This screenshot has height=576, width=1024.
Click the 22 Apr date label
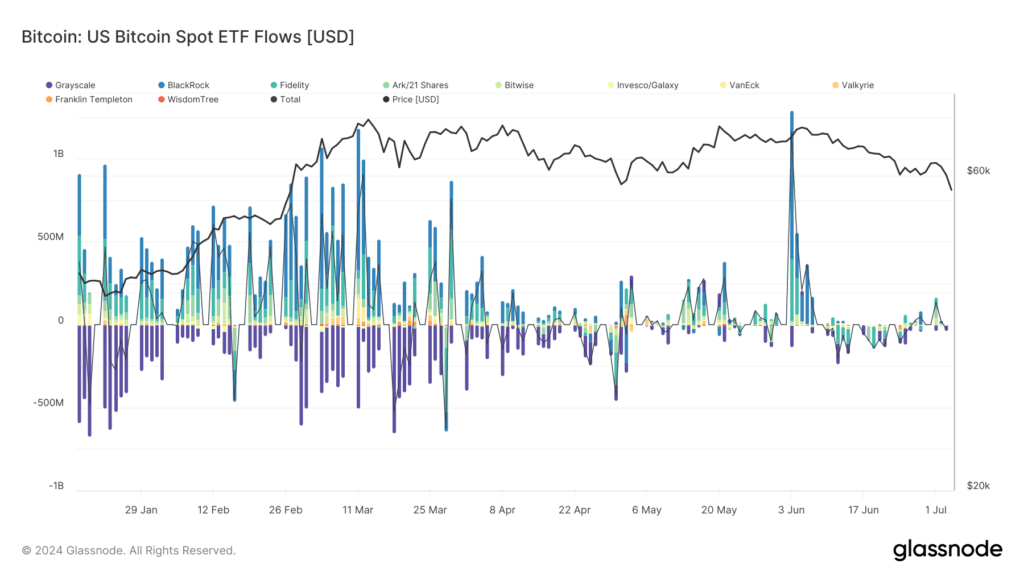pyautogui.click(x=575, y=510)
